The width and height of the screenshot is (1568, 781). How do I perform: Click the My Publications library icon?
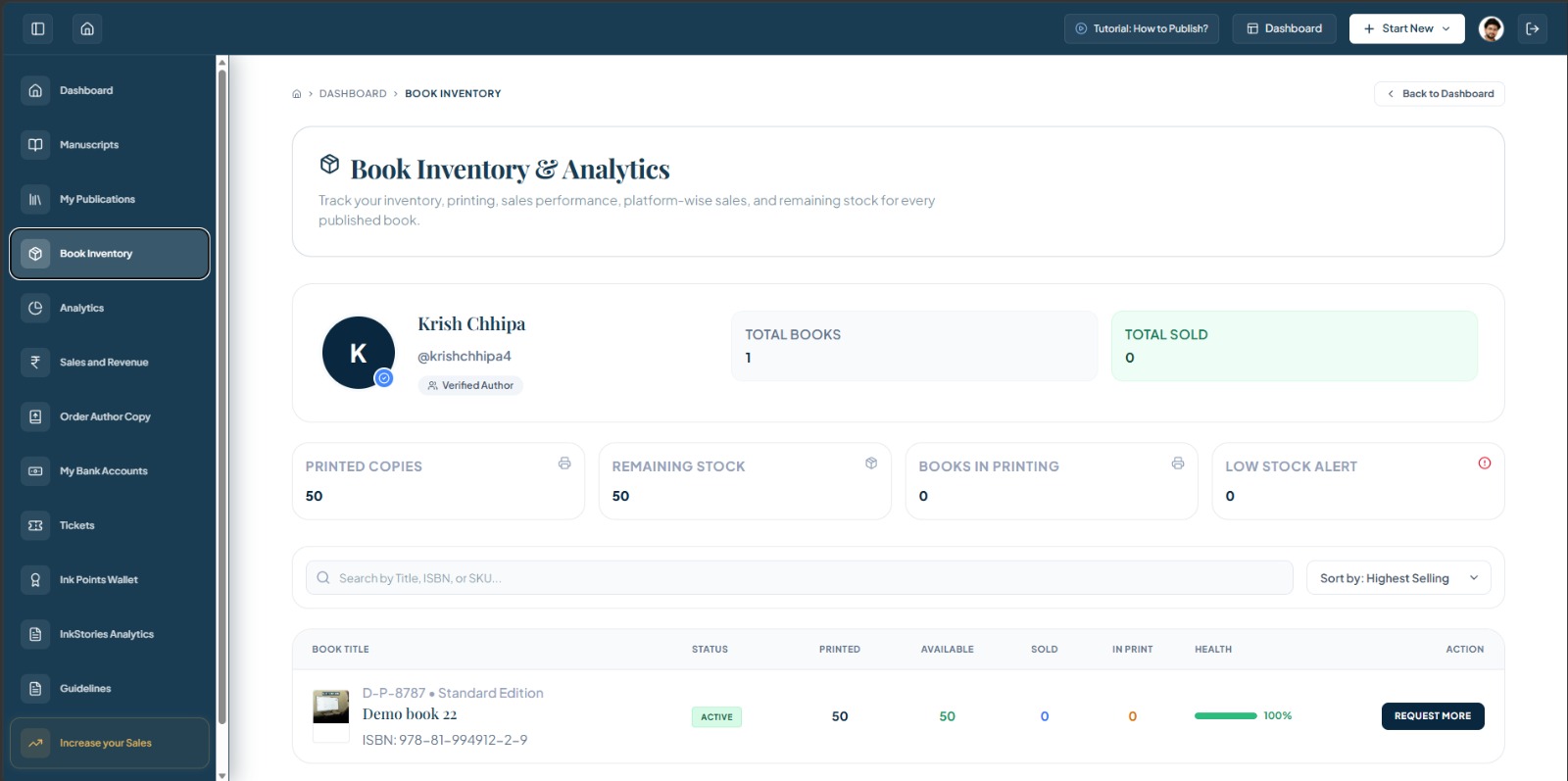pos(35,199)
